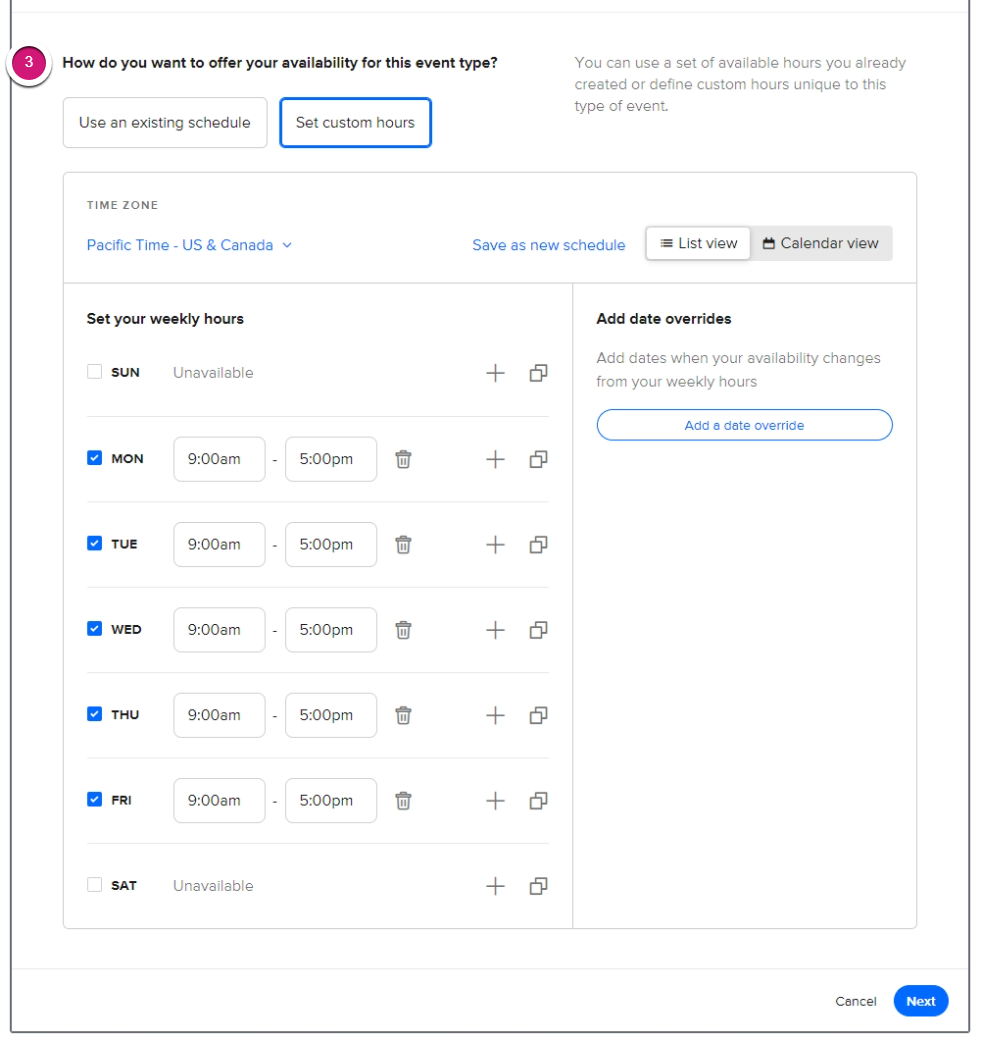Enable the SAT availability checkbox

(x=94, y=885)
